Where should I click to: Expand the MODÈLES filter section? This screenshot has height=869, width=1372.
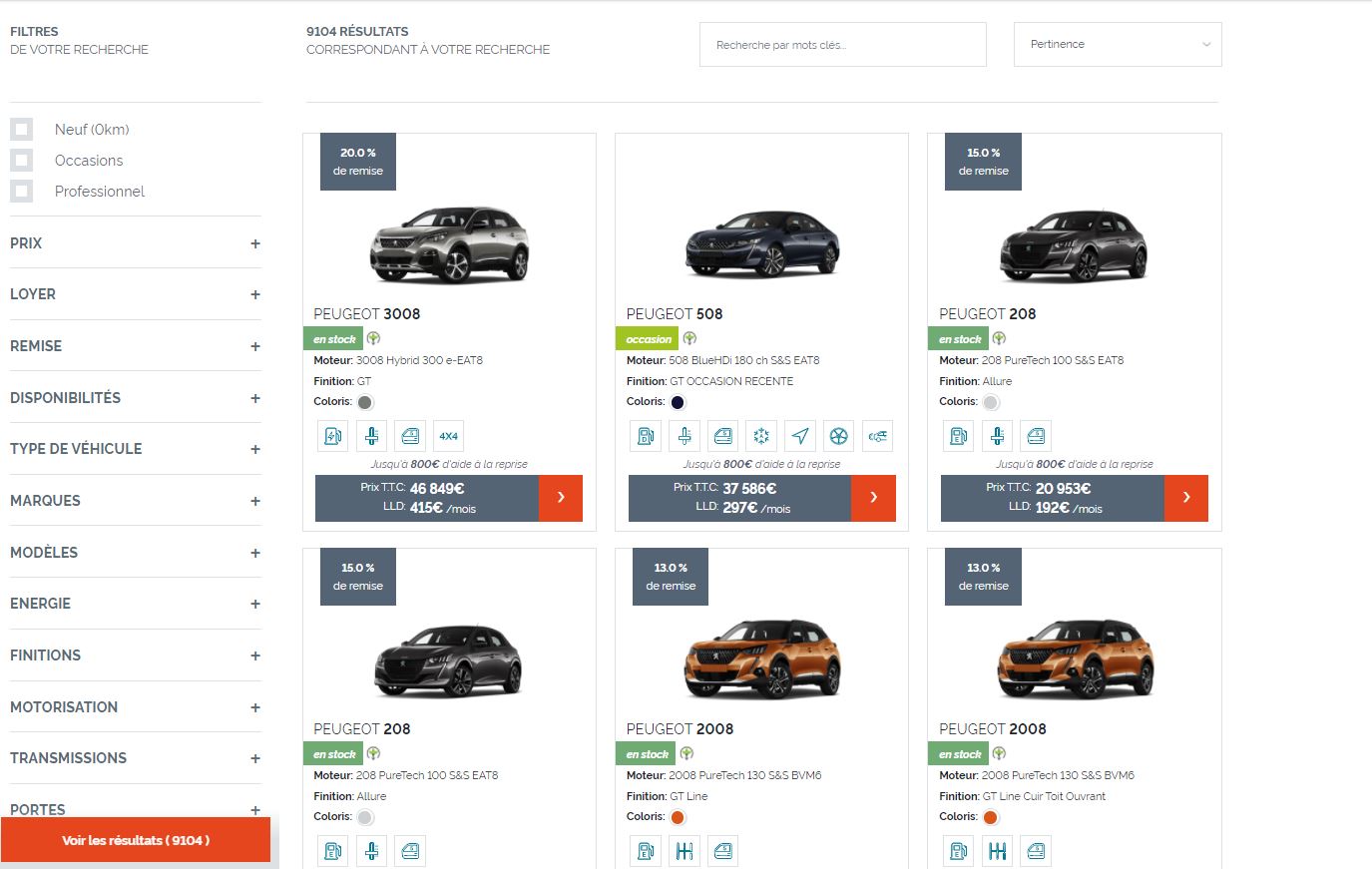tap(136, 553)
